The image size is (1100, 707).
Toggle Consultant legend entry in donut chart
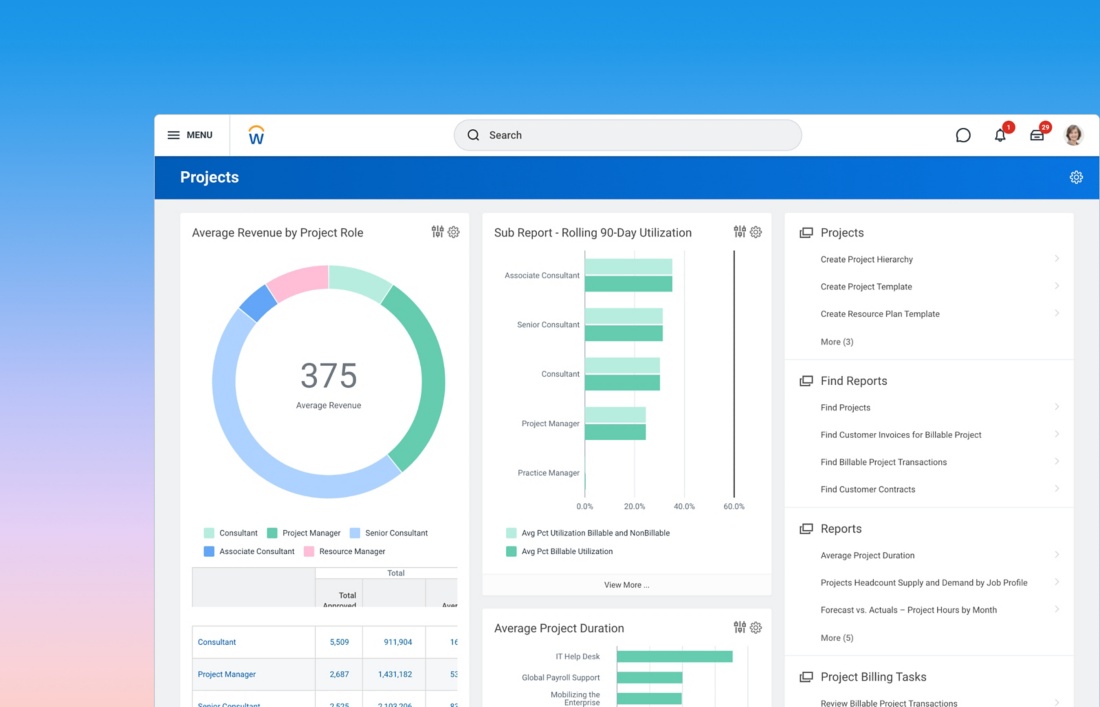(x=231, y=533)
